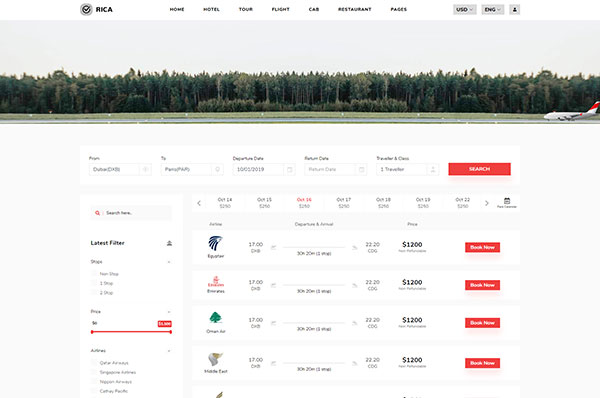Check the Qatar Airways filter
600x398 pixels.
[x=94, y=362]
